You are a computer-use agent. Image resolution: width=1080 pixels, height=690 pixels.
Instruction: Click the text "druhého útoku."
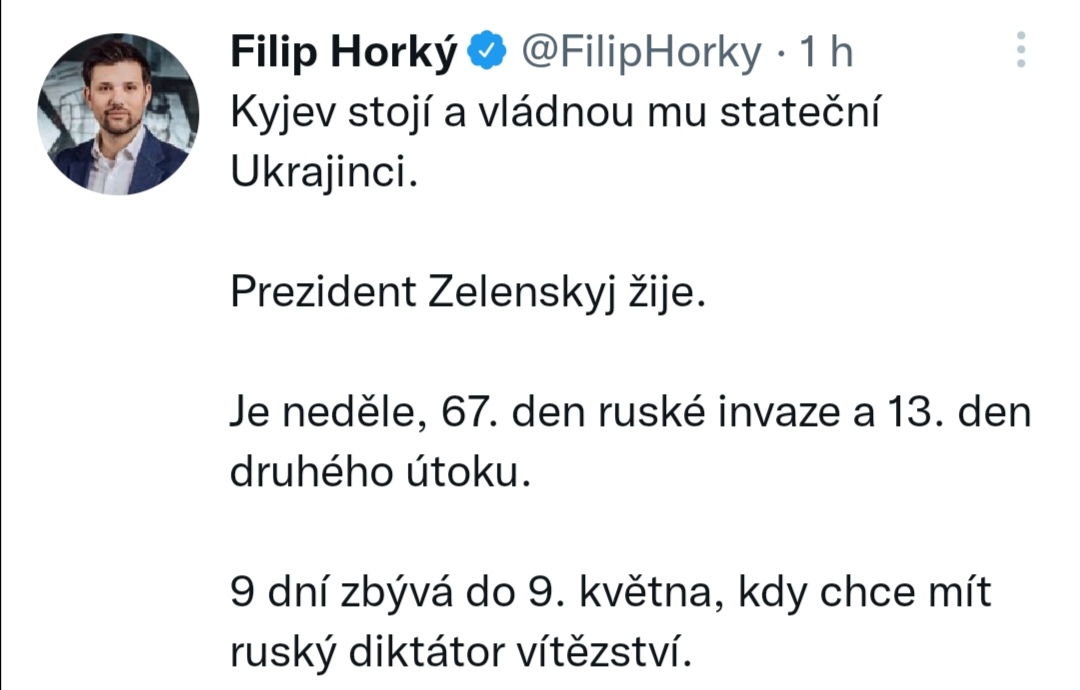[378, 471]
